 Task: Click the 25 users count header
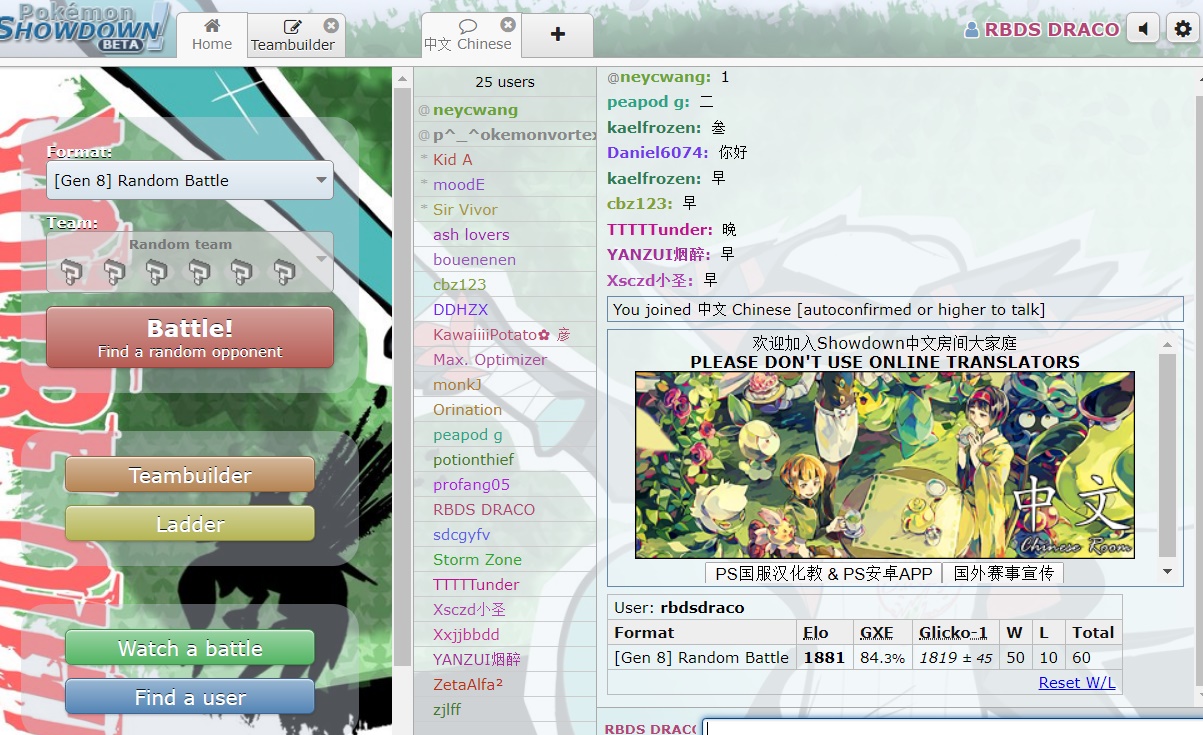point(505,82)
